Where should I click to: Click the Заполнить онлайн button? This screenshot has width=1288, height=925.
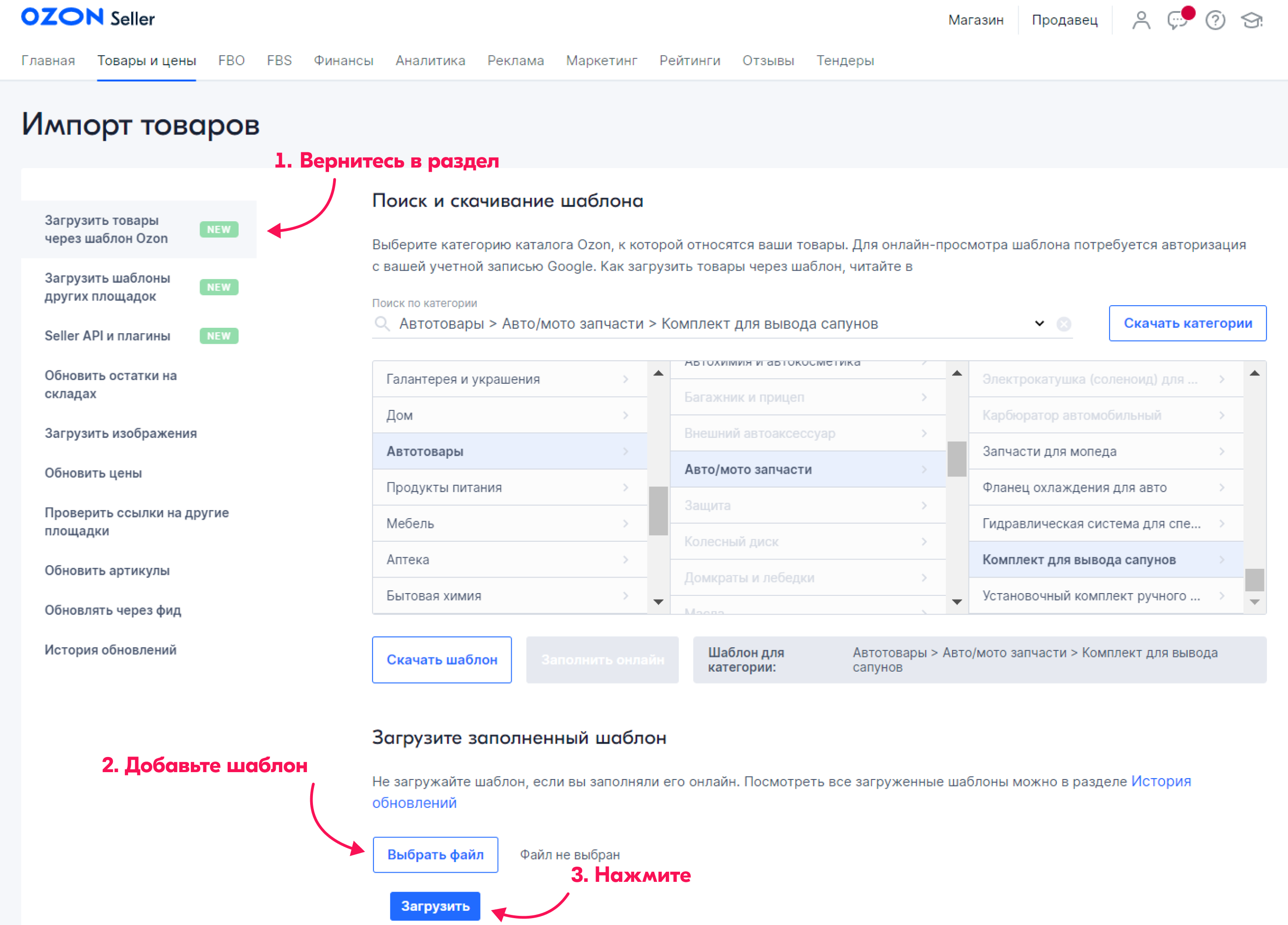[x=602, y=660]
